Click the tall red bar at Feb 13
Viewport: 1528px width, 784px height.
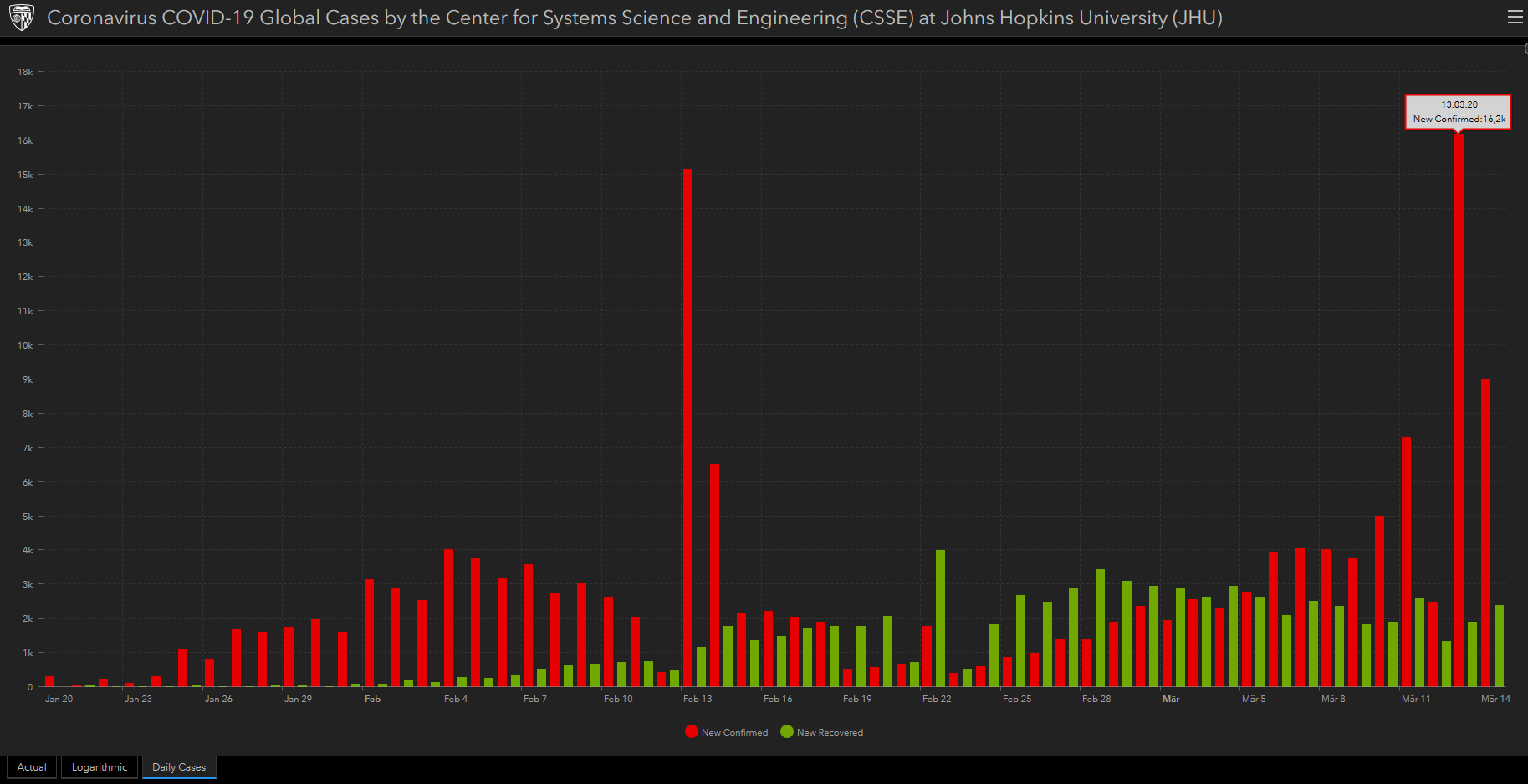click(687, 426)
